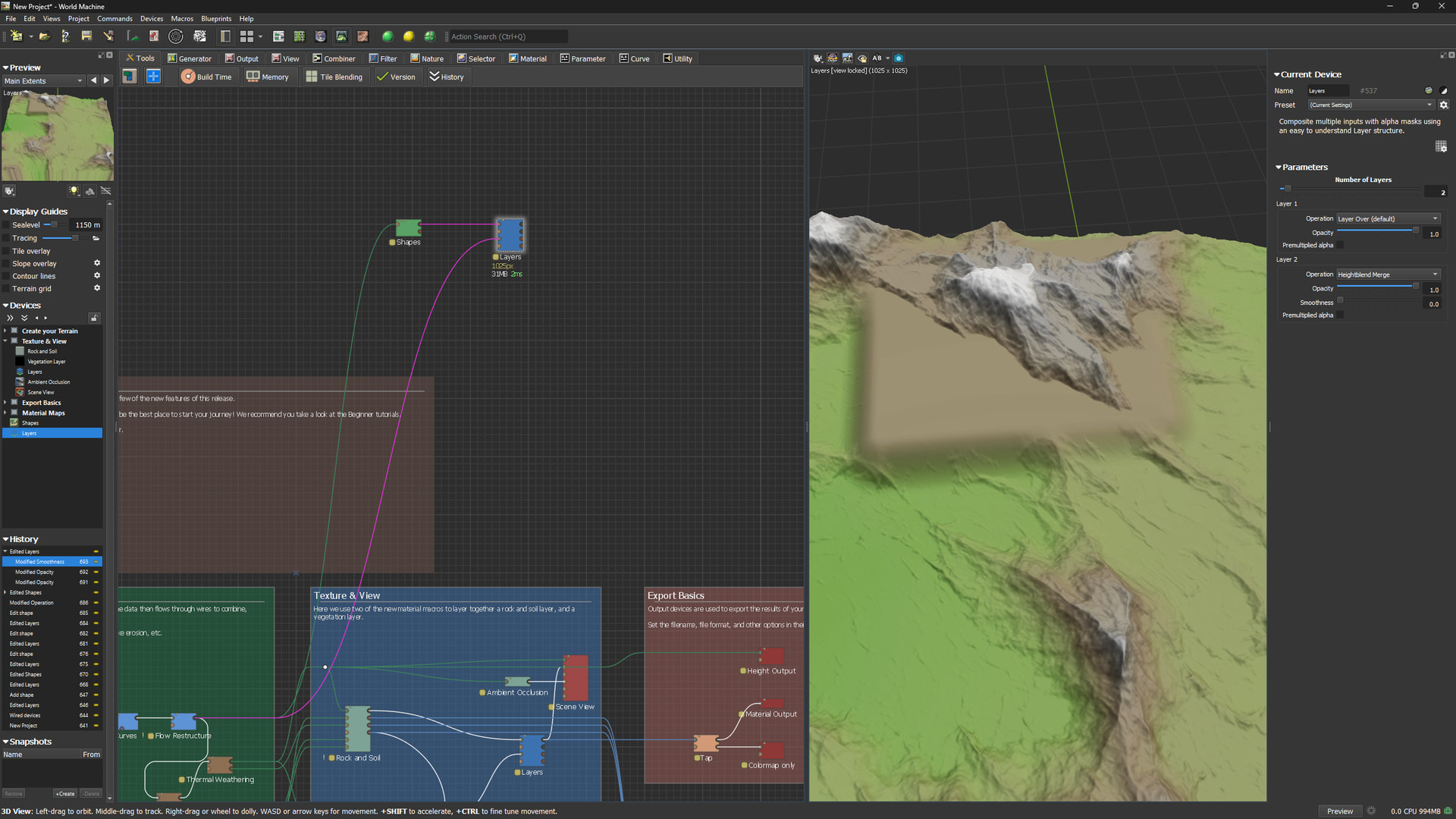
Task: Switch to the Generator tab
Action: [x=190, y=58]
